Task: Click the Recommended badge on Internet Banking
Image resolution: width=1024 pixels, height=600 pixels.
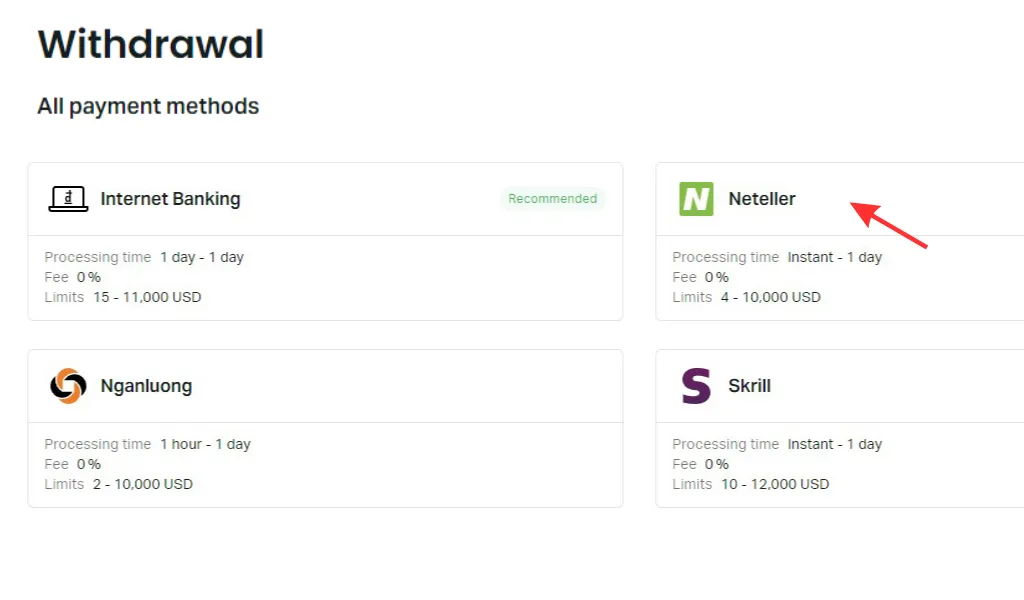Action: [x=553, y=198]
